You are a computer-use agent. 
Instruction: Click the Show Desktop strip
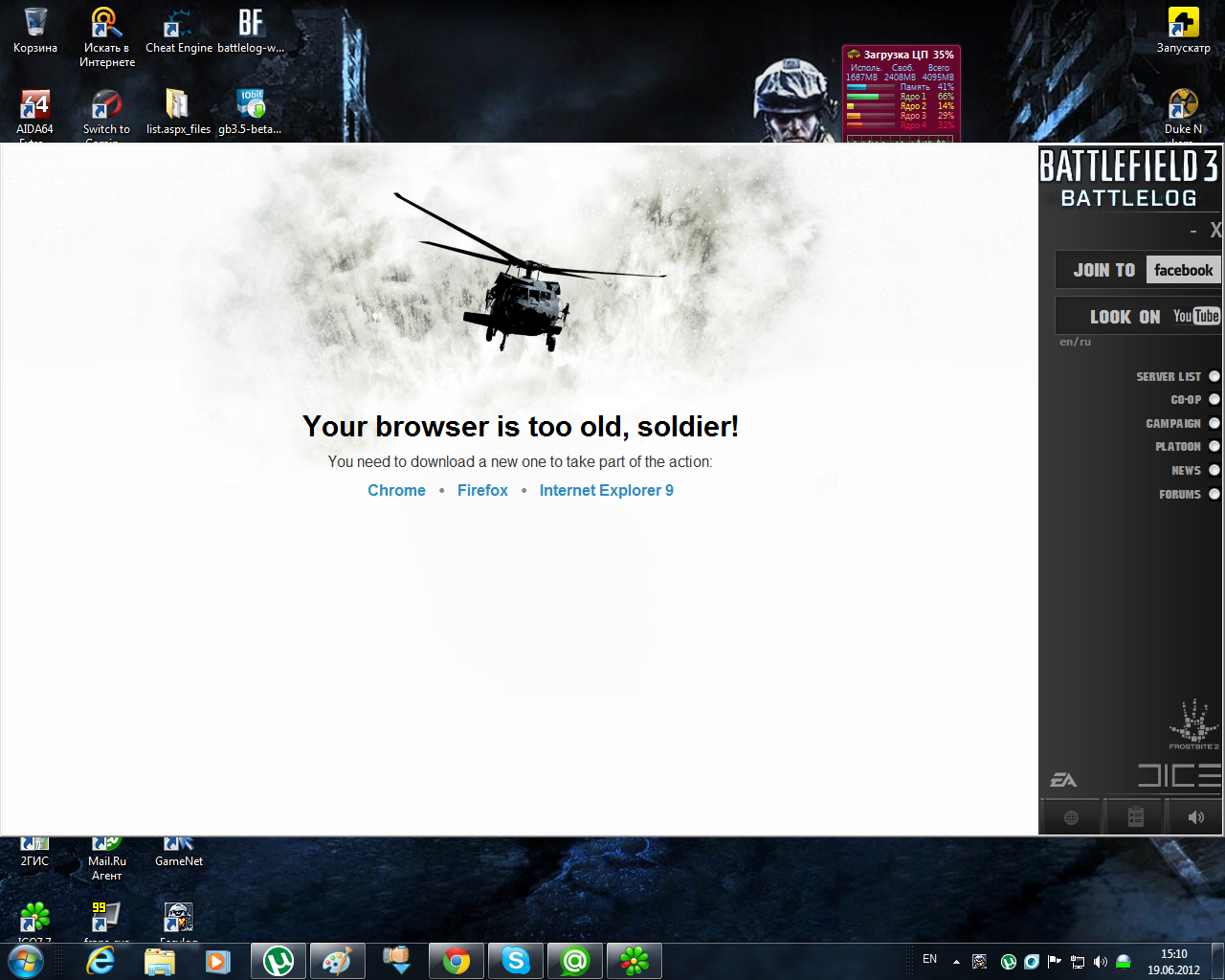(x=1218, y=962)
